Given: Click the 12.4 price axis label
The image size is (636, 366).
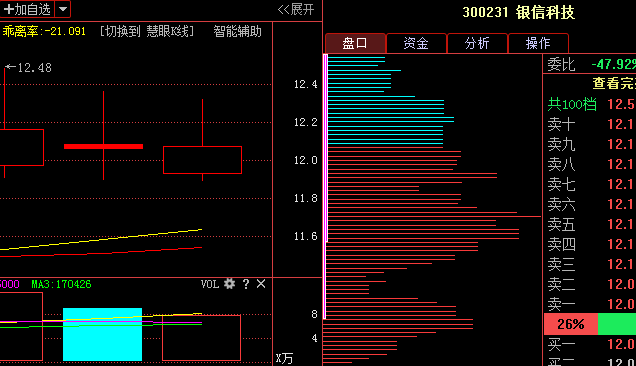Looking at the screenshot, I should coord(305,84).
